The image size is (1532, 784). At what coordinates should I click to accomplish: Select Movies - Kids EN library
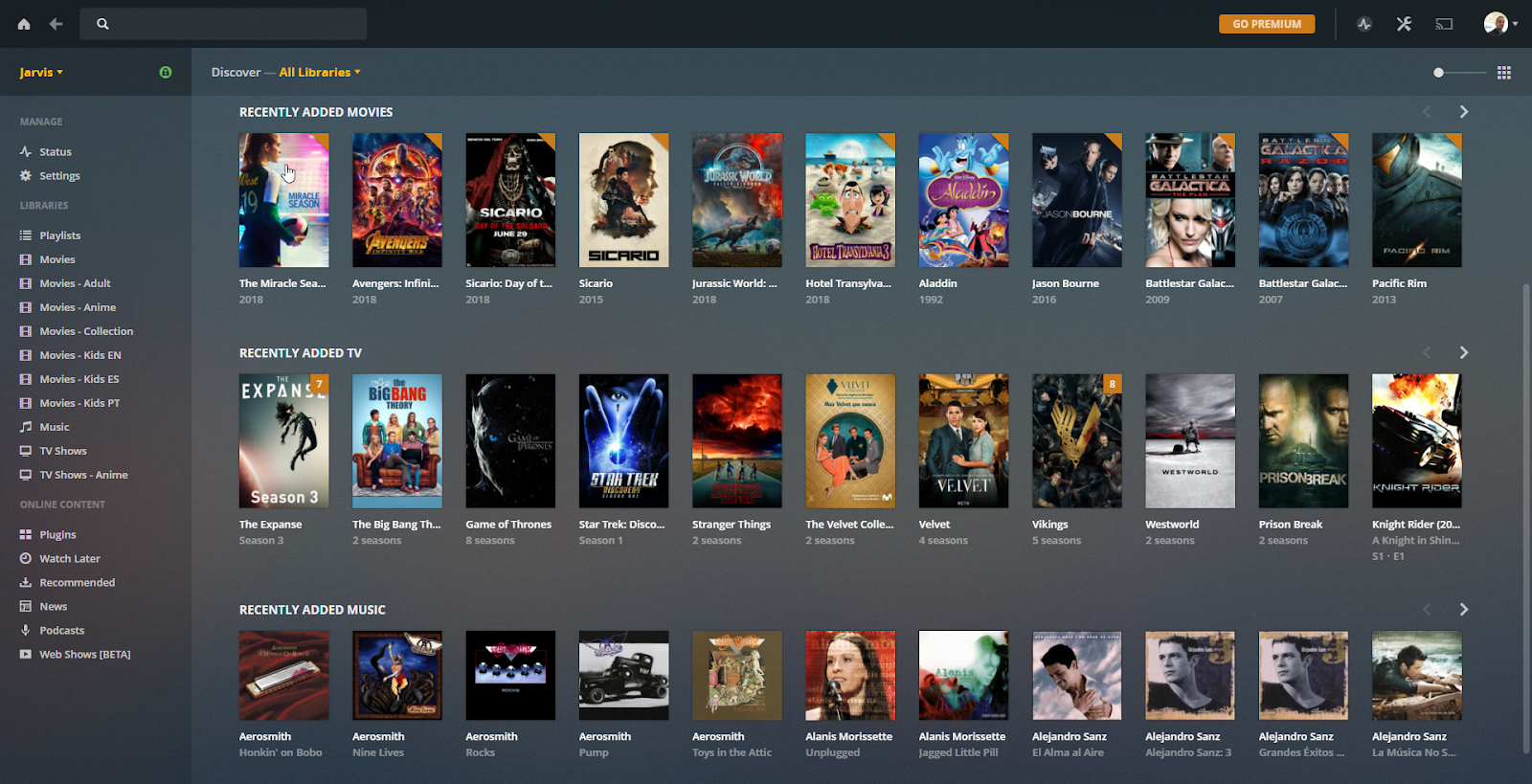79,354
